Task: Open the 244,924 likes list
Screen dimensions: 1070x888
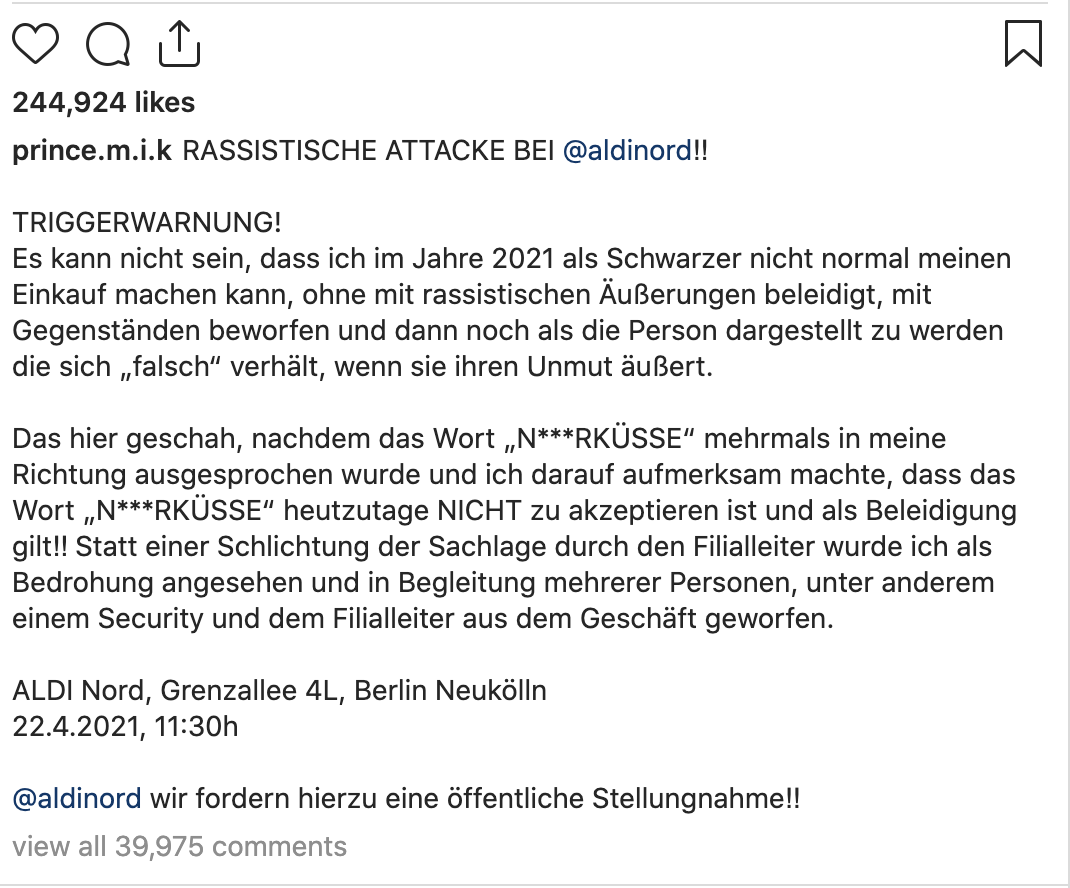Action: (x=104, y=102)
